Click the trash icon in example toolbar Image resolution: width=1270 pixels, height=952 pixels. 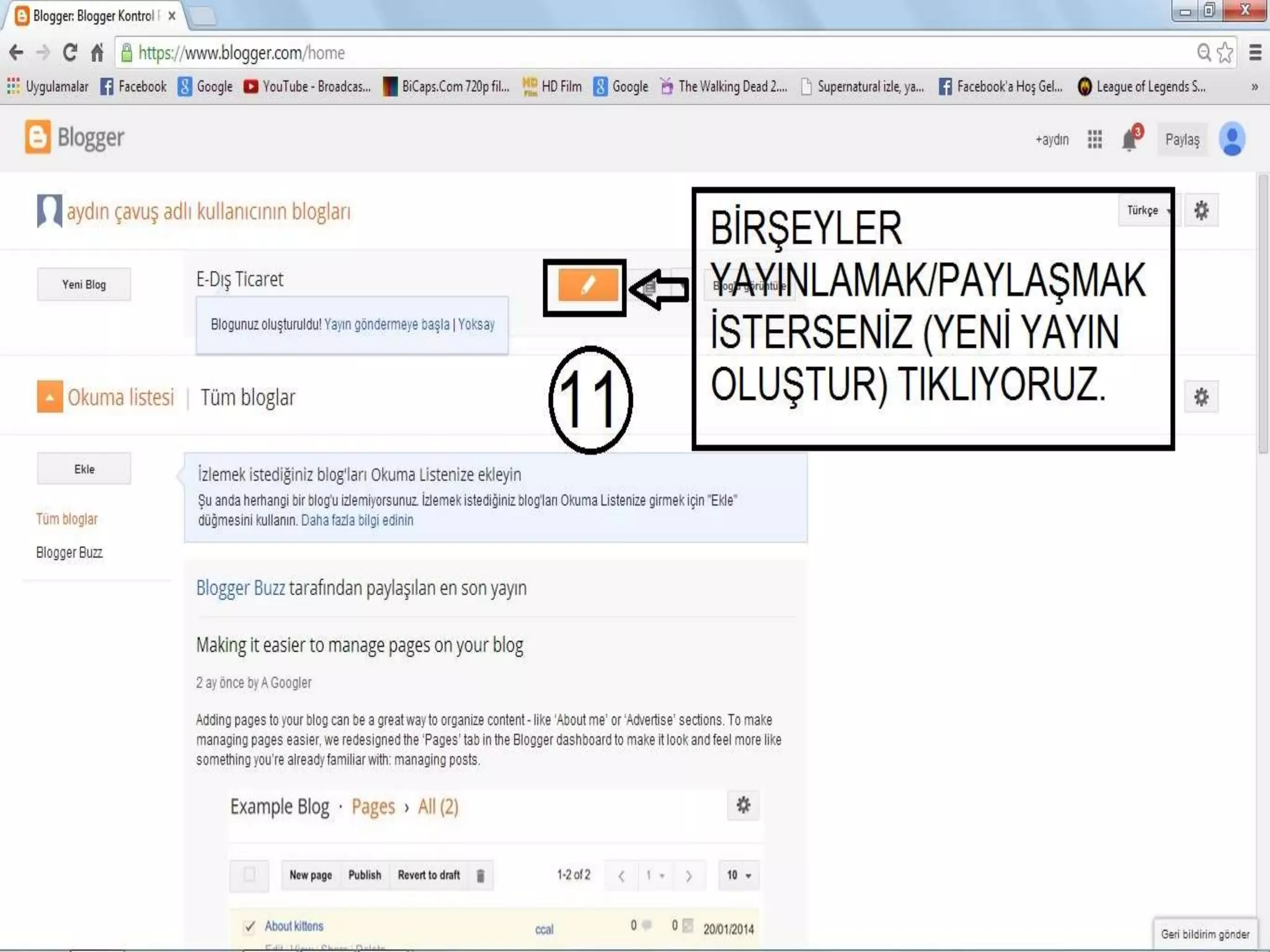coord(480,875)
